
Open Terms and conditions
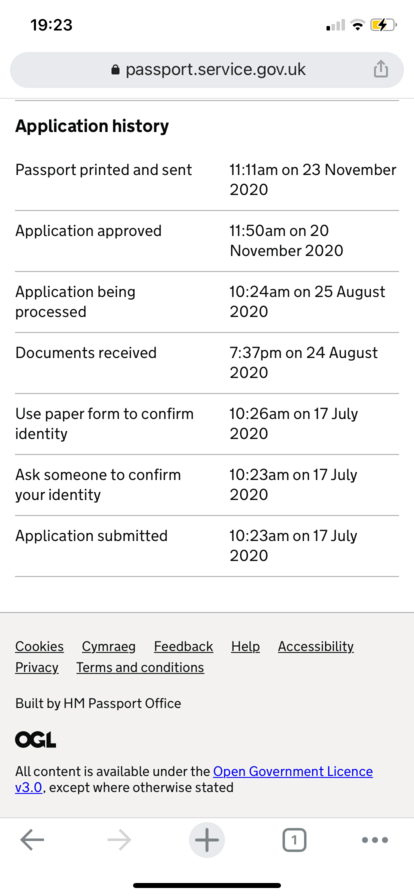(x=140, y=667)
